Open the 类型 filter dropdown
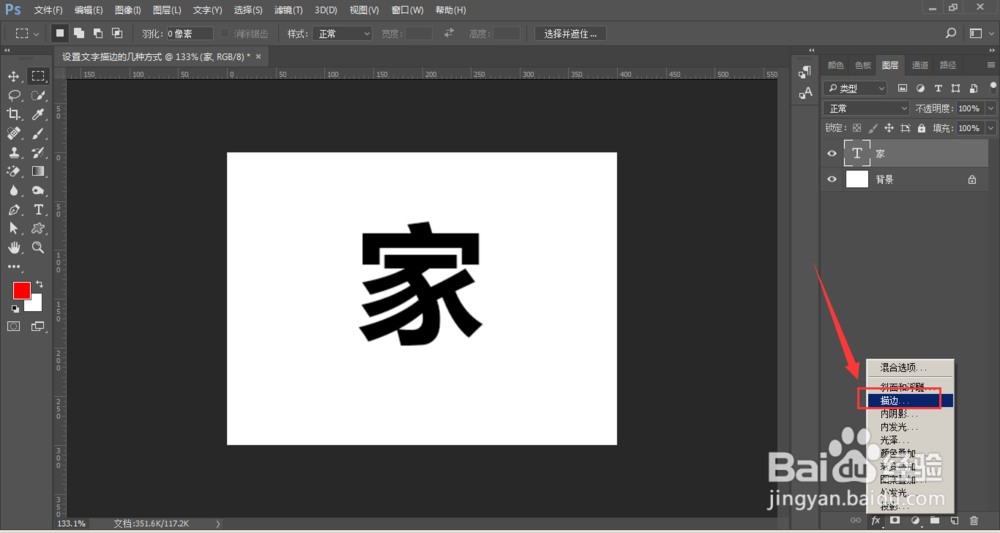Viewport: 1000px width, 533px height. click(x=855, y=88)
